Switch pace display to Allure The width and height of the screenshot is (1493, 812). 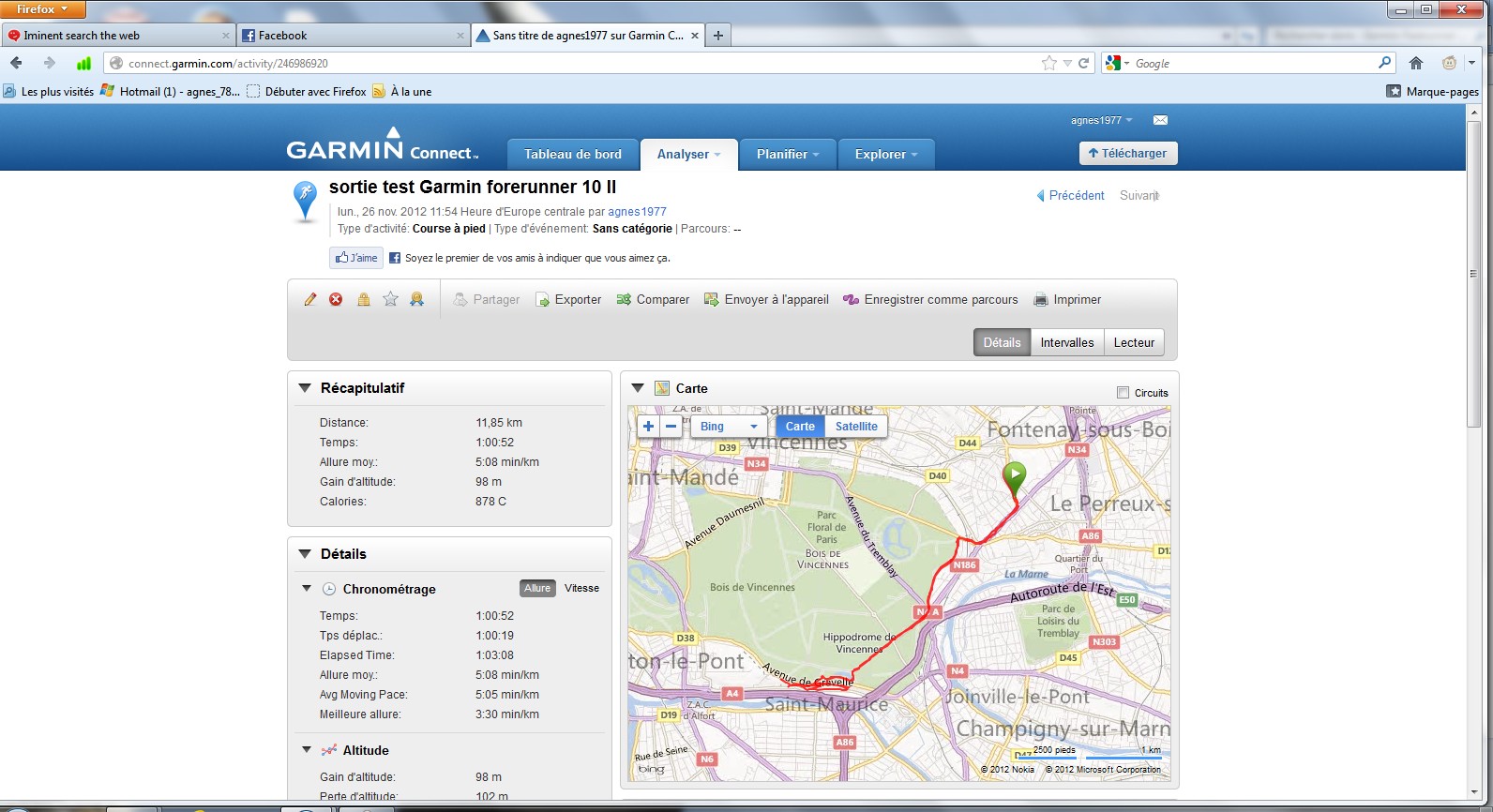tap(537, 588)
